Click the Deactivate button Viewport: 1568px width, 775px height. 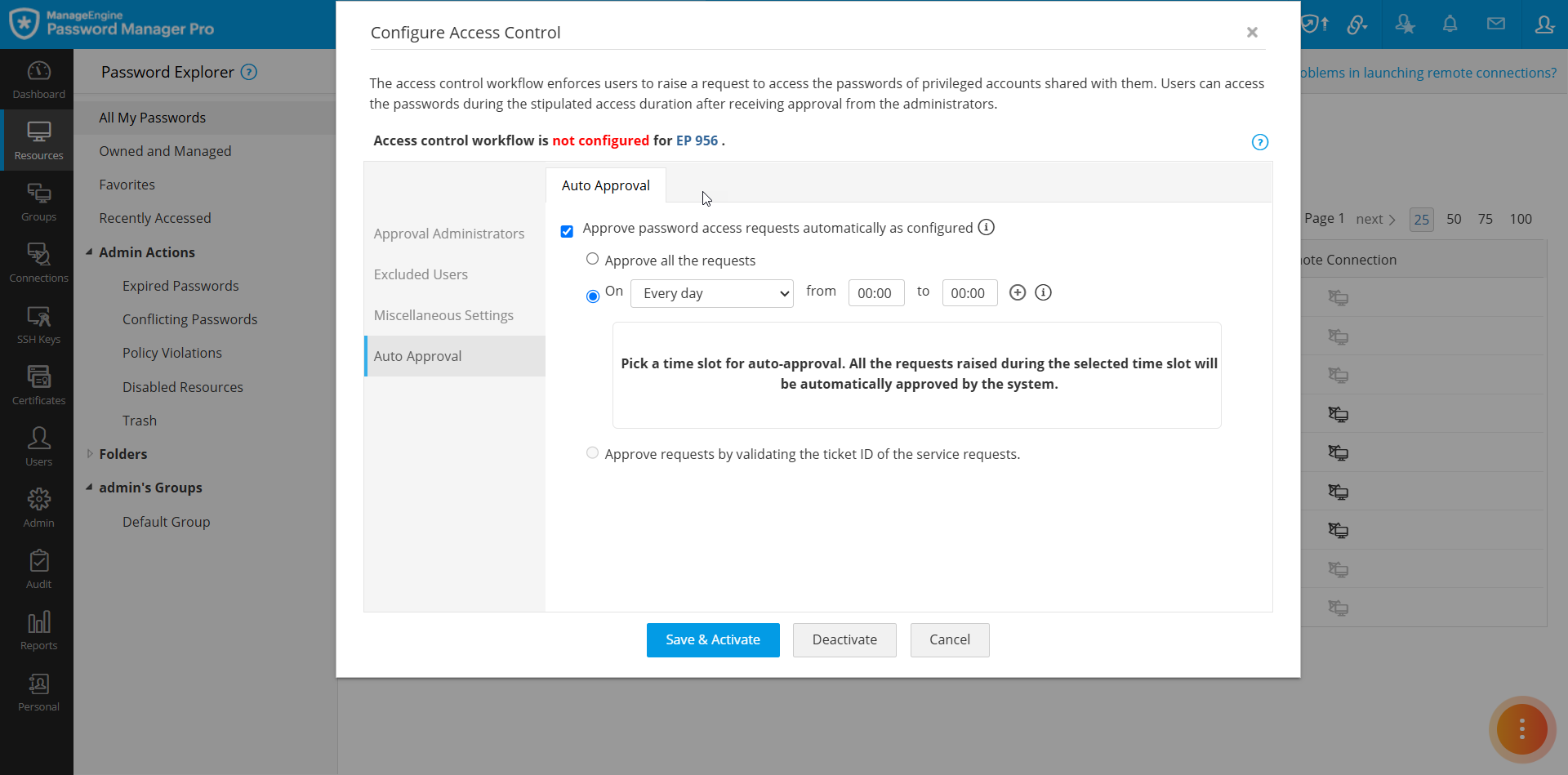[844, 639]
